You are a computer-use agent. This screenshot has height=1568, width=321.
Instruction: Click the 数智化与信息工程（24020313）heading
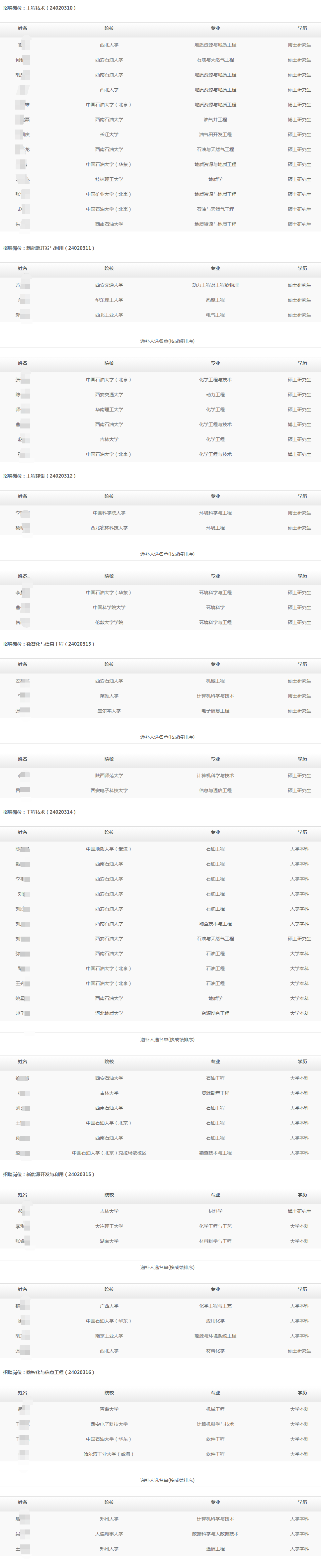(x=49, y=644)
